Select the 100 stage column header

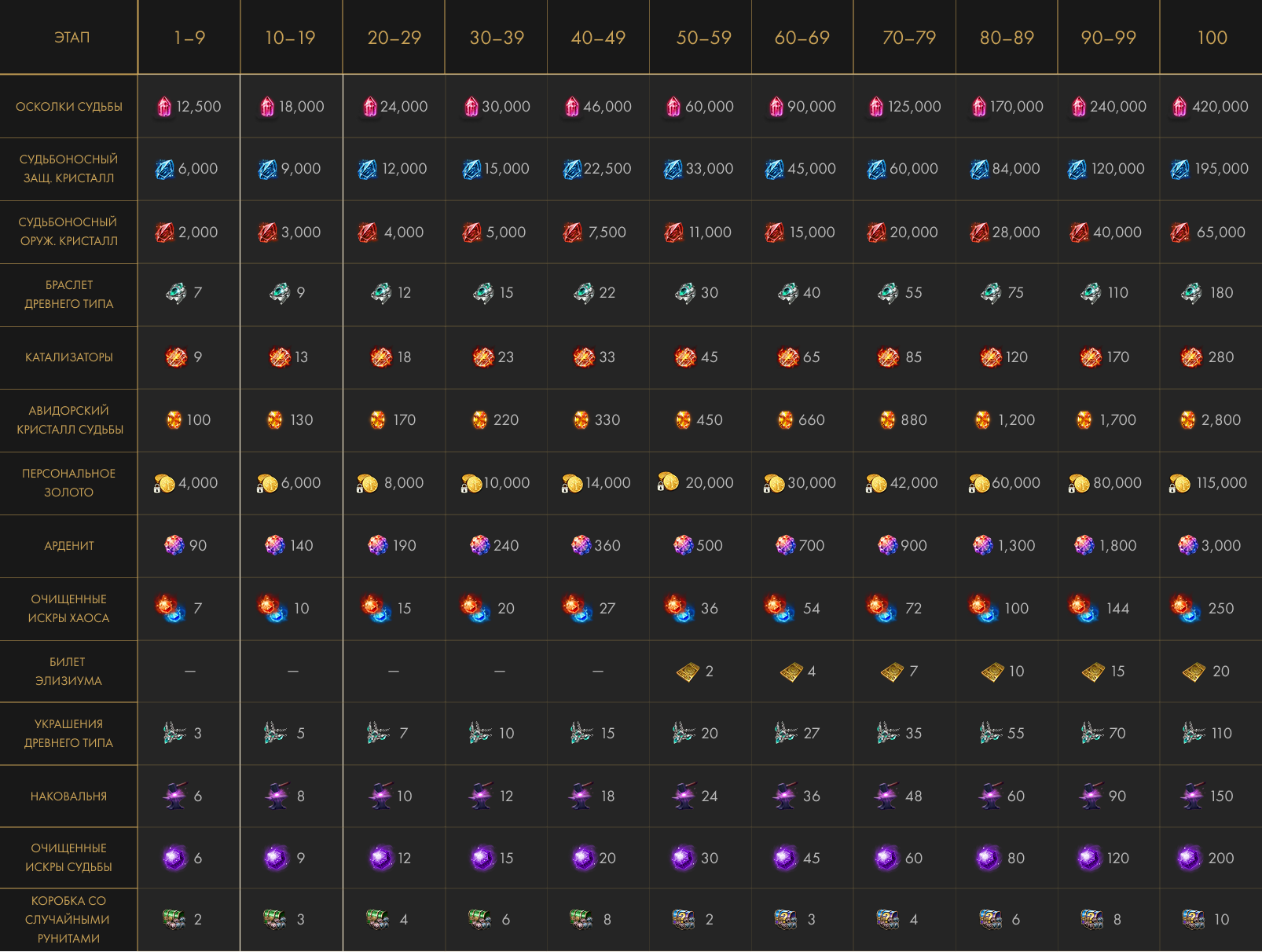pyautogui.click(x=1211, y=38)
